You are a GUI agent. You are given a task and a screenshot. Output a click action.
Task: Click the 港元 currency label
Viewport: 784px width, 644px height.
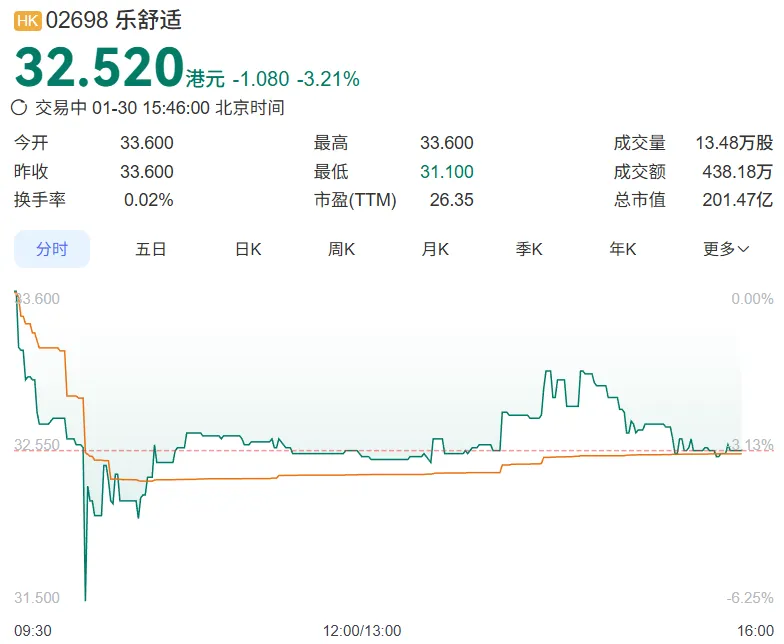point(205,79)
